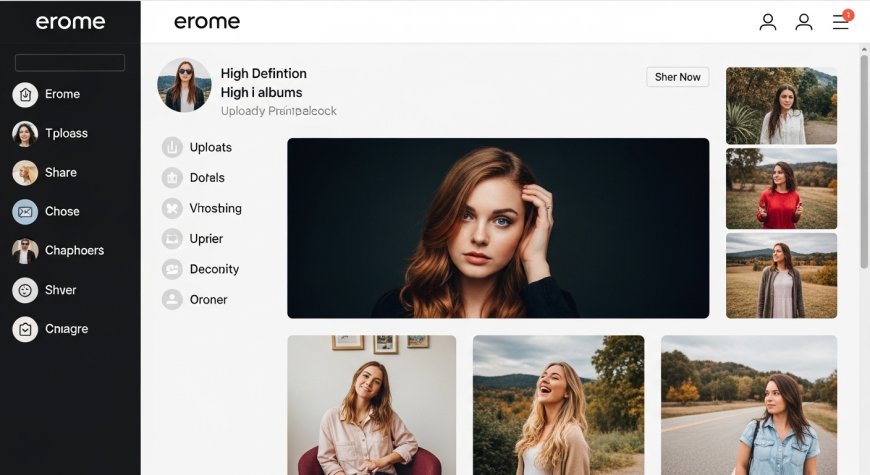Click the Uploats icon

172,148
